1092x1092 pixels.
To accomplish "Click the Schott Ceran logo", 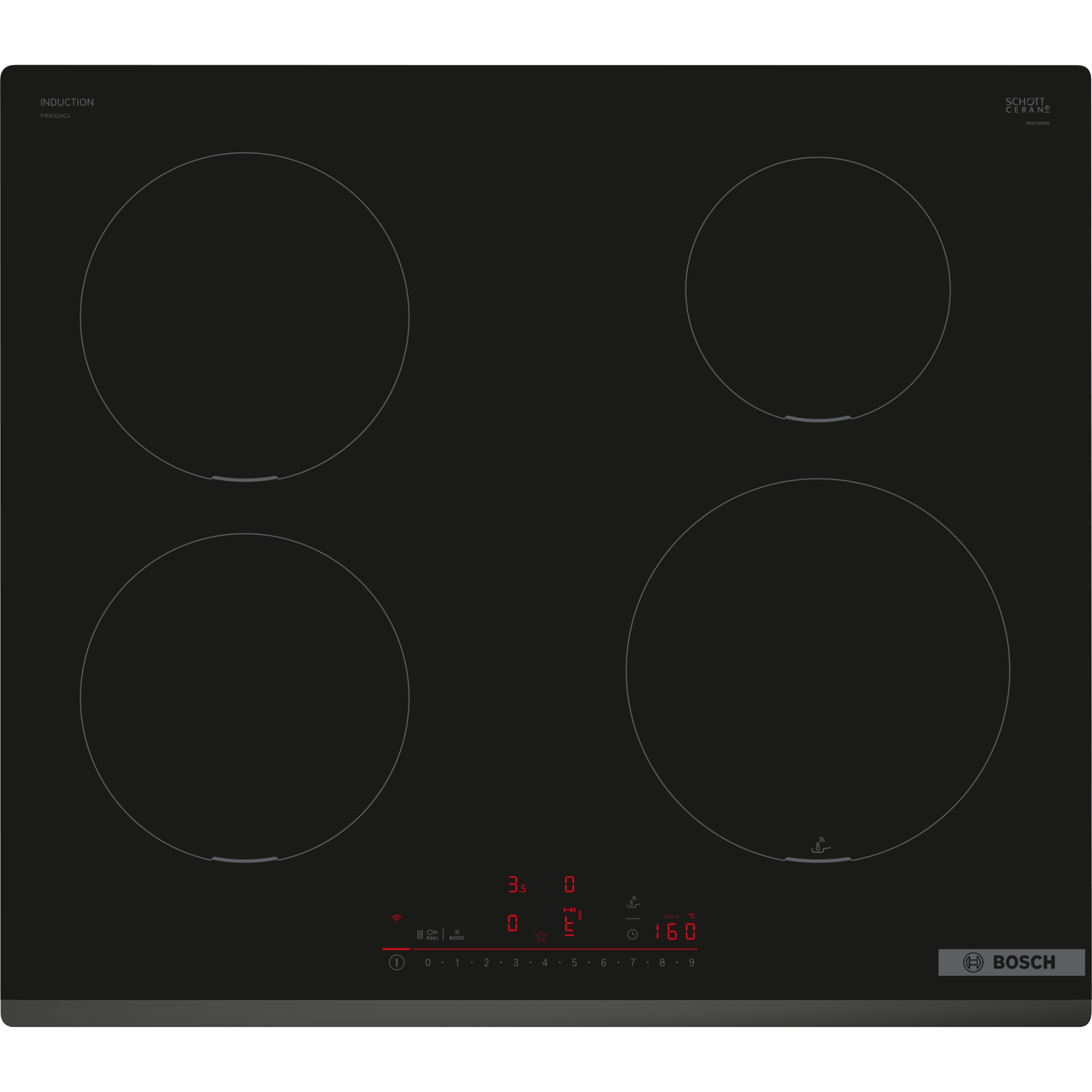I will click(1027, 105).
